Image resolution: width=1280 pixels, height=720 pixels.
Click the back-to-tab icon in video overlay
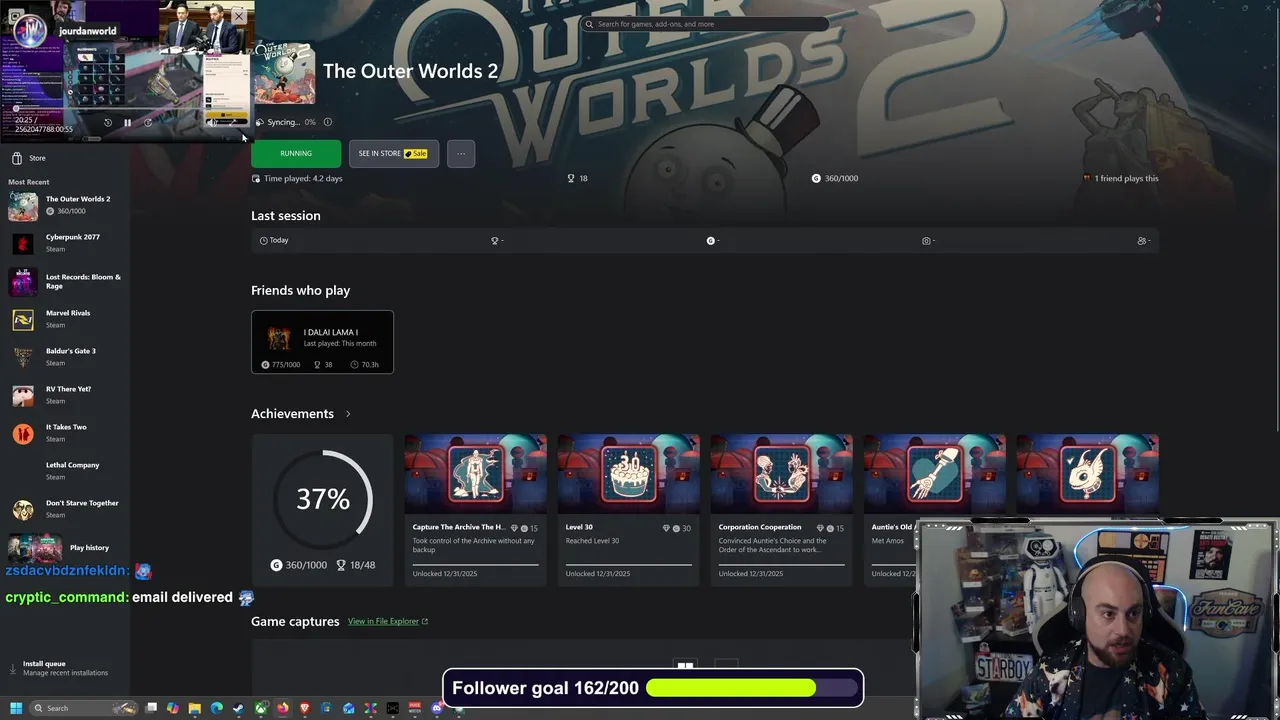click(x=16, y=16)
